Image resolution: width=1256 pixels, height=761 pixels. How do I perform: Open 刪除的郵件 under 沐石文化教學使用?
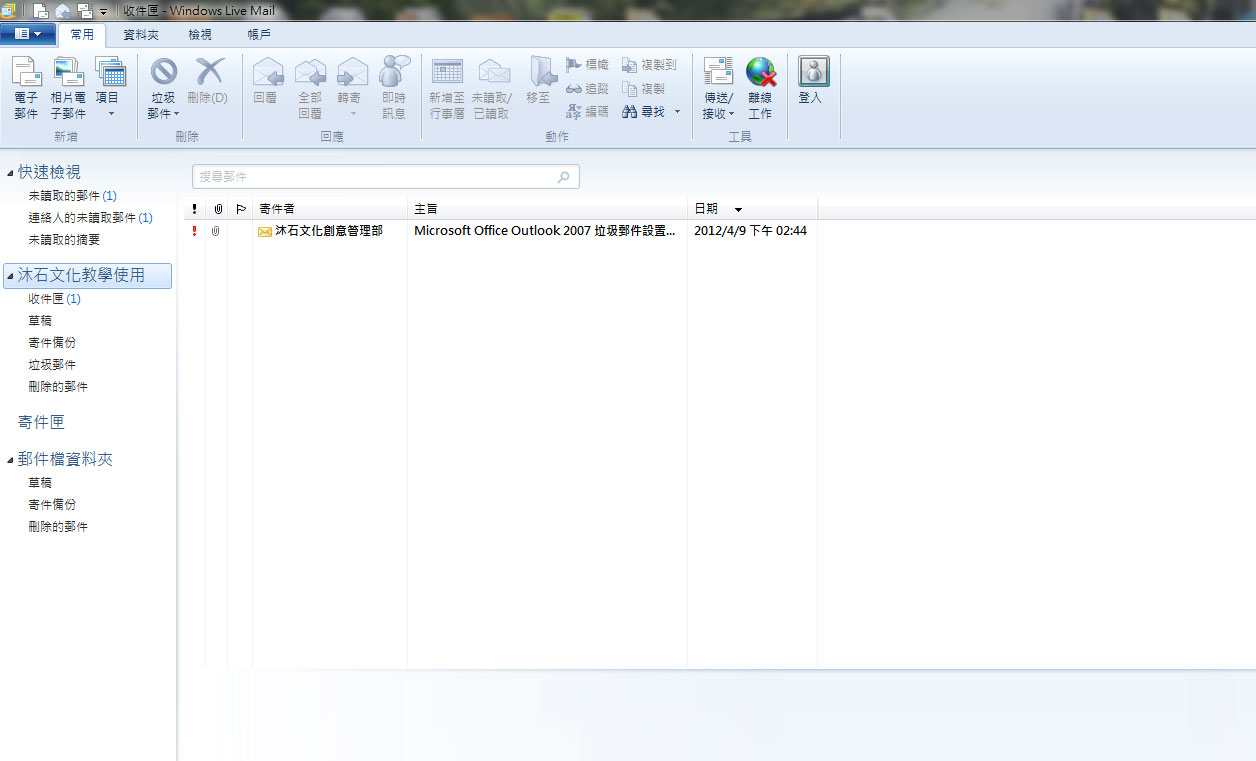(58, 387)
